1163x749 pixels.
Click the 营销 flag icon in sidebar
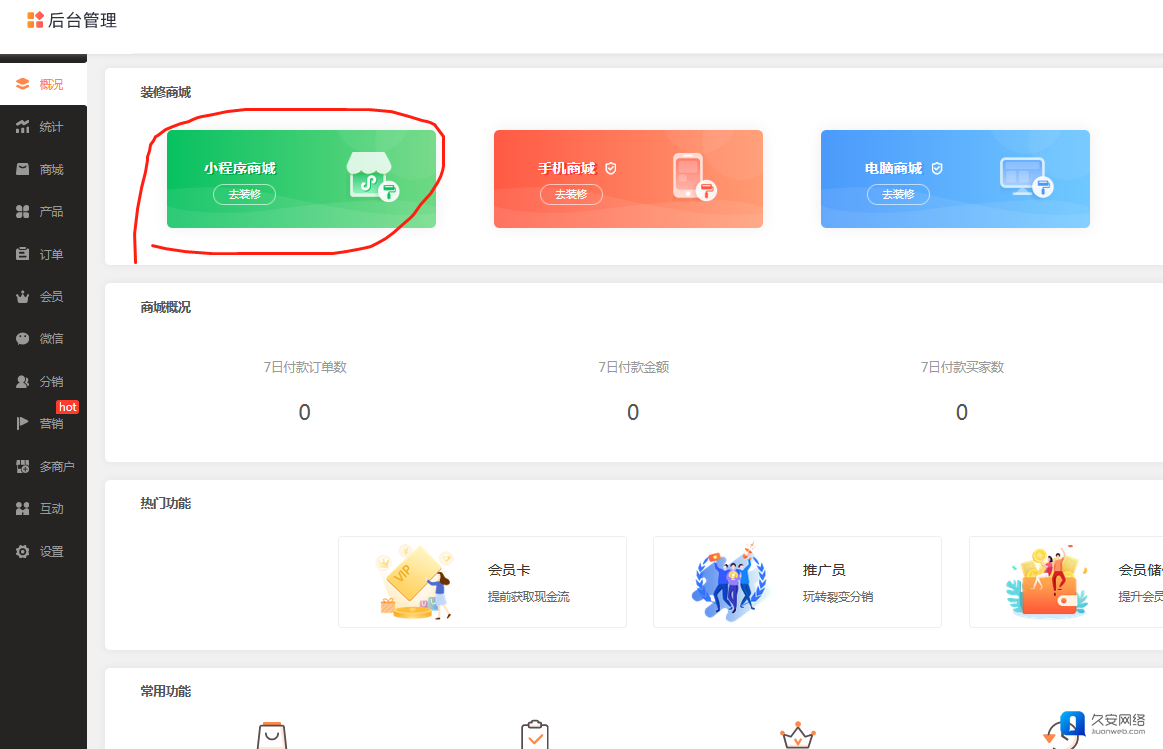pyautogui.click(x=22, y=423)
